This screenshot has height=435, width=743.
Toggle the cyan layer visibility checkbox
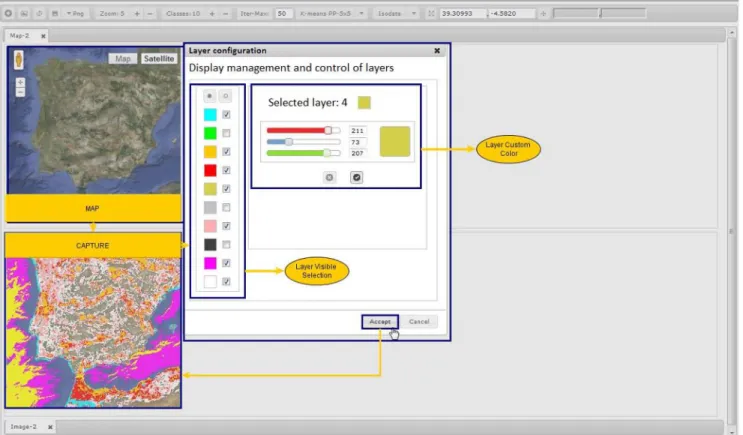click(227, 115)
